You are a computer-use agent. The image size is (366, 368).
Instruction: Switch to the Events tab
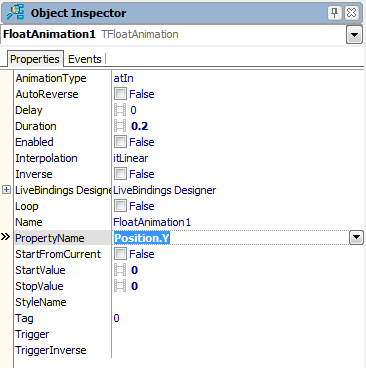point(85,59)
